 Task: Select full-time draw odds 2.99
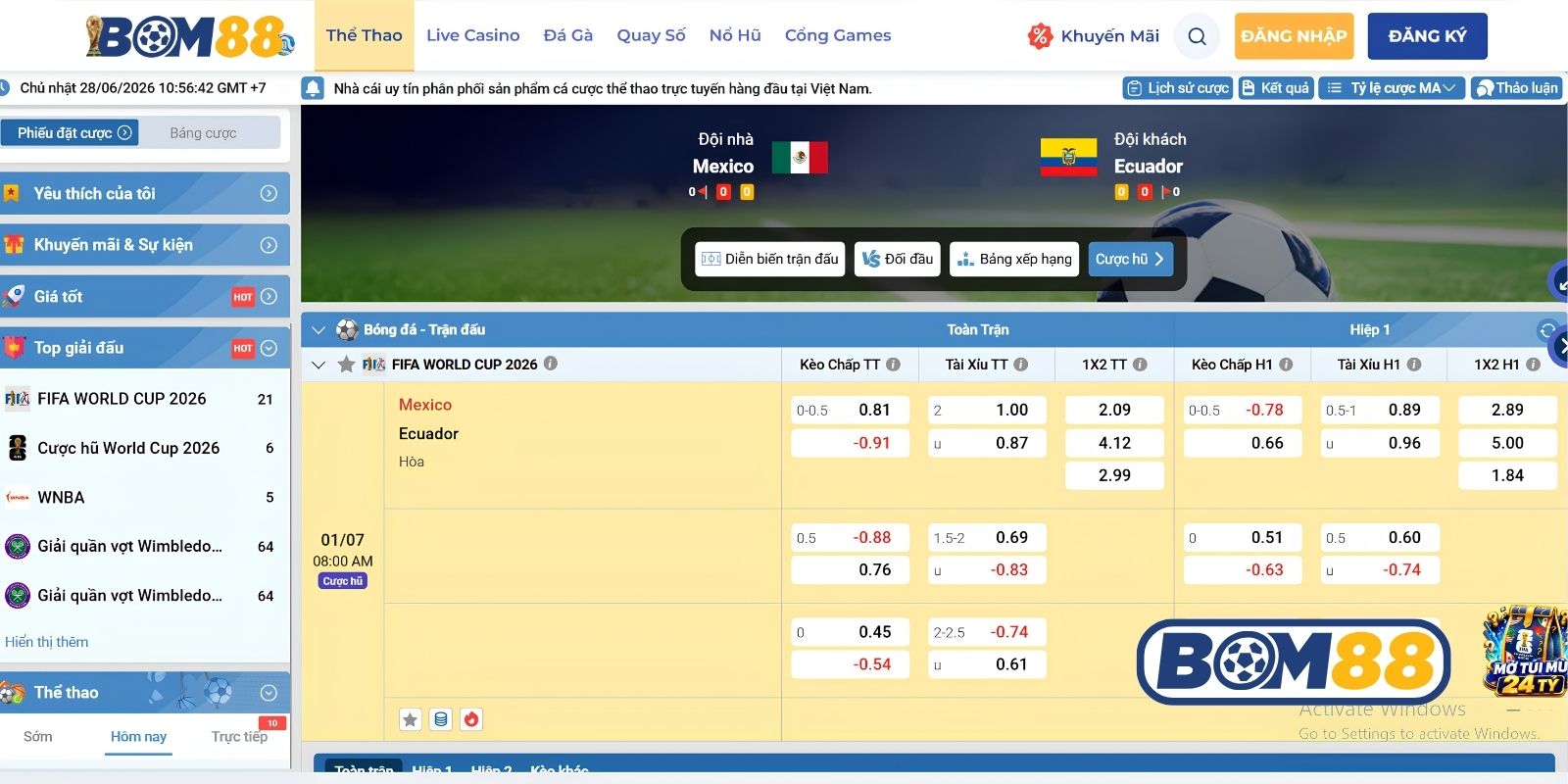[1114, 475]
